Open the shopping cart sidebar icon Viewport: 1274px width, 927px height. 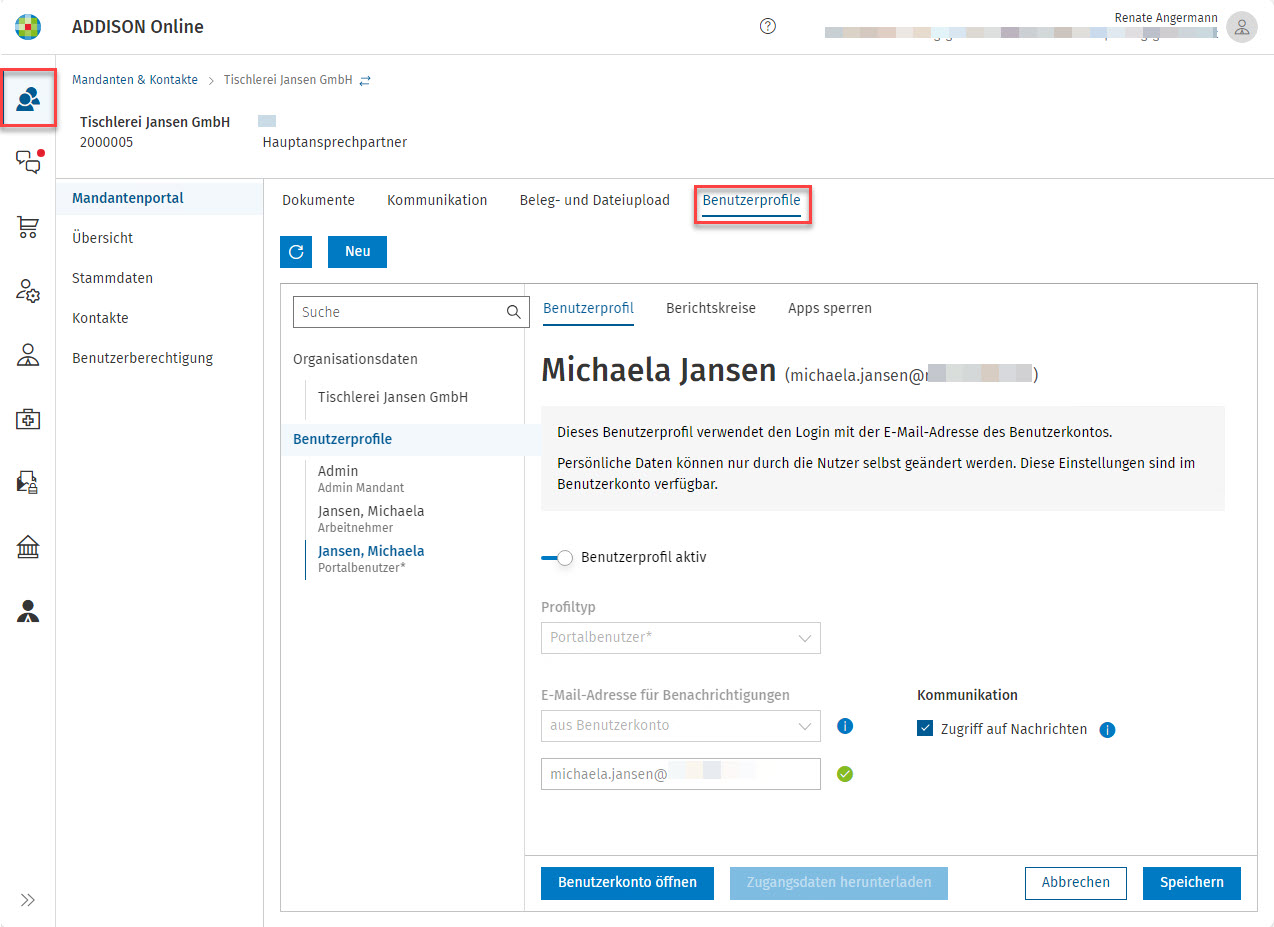(28, 227)
